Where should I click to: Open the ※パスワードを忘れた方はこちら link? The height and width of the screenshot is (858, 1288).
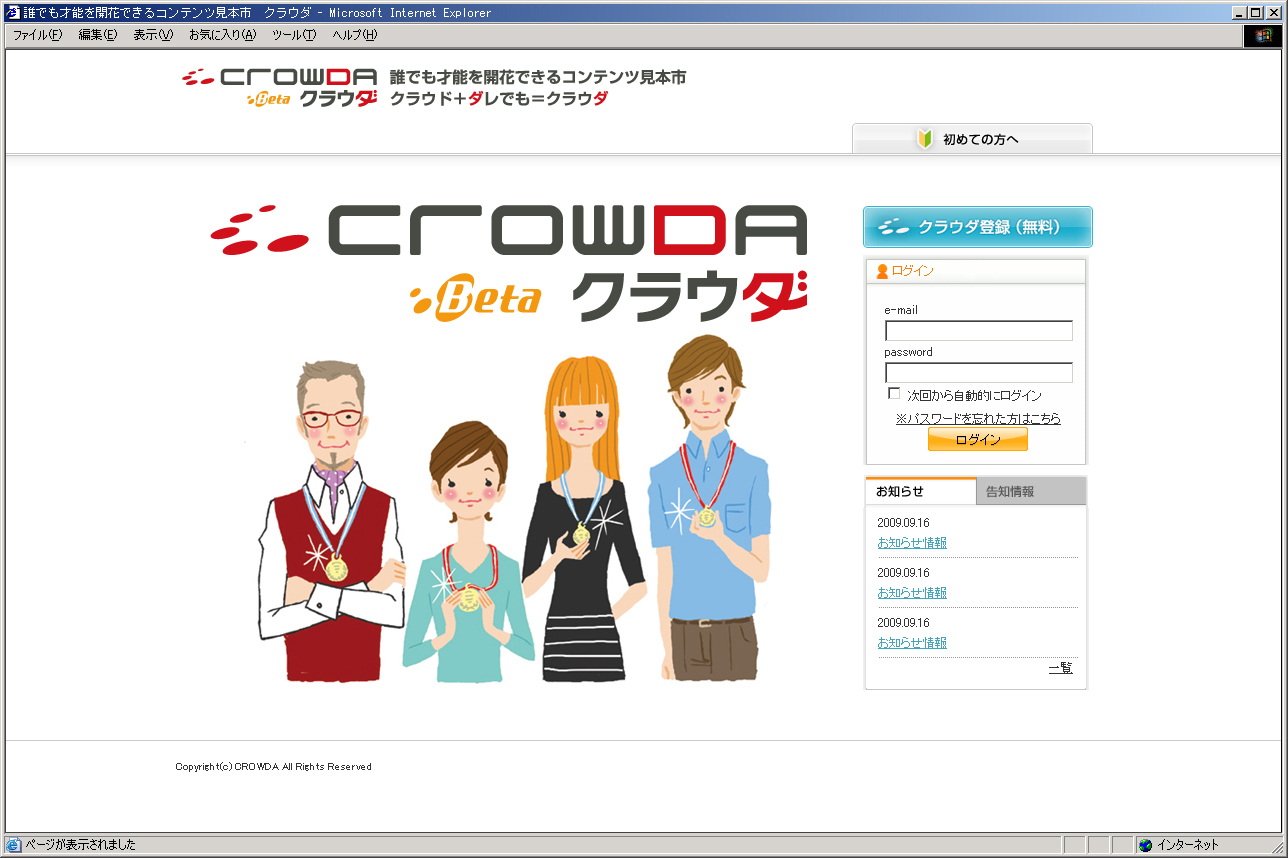click(x=978, y=418)
